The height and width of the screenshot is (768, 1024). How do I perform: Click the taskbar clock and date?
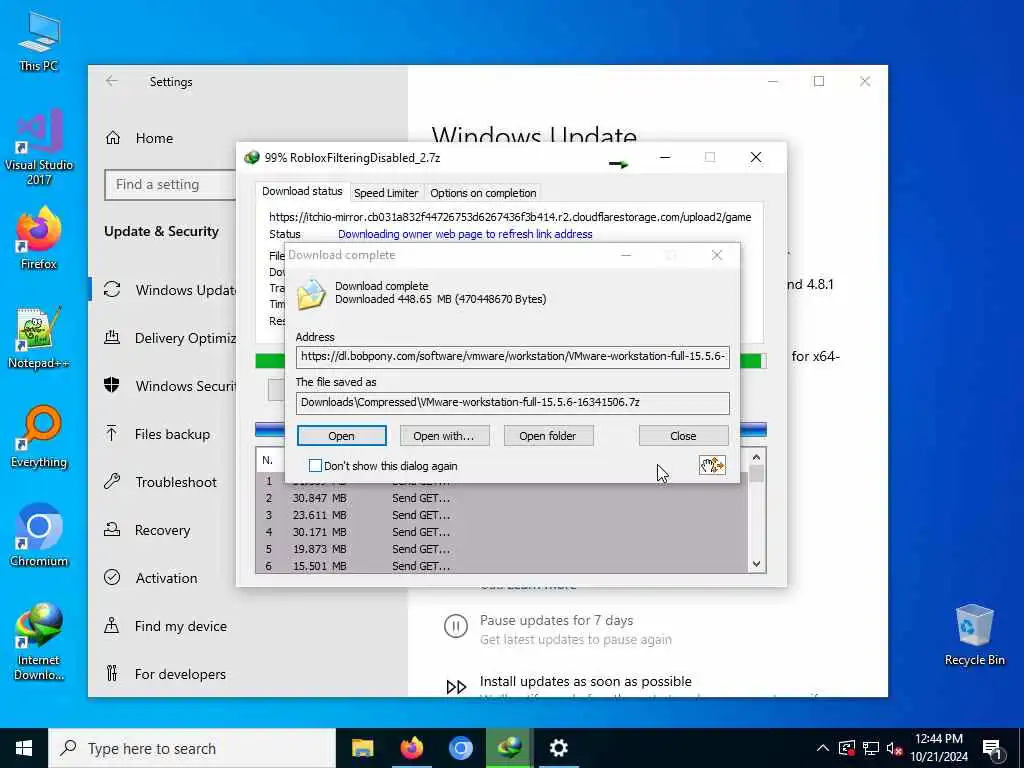click(x=939, y=748)
